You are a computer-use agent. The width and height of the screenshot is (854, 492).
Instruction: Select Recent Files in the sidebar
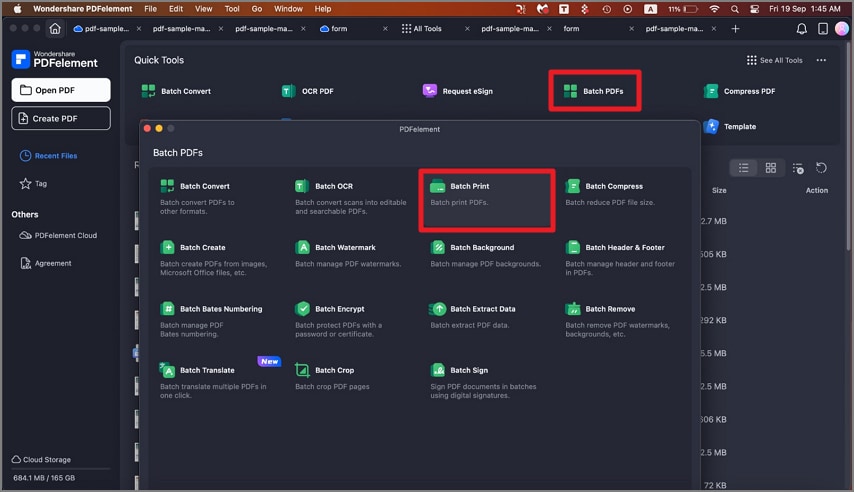point(48,156)
